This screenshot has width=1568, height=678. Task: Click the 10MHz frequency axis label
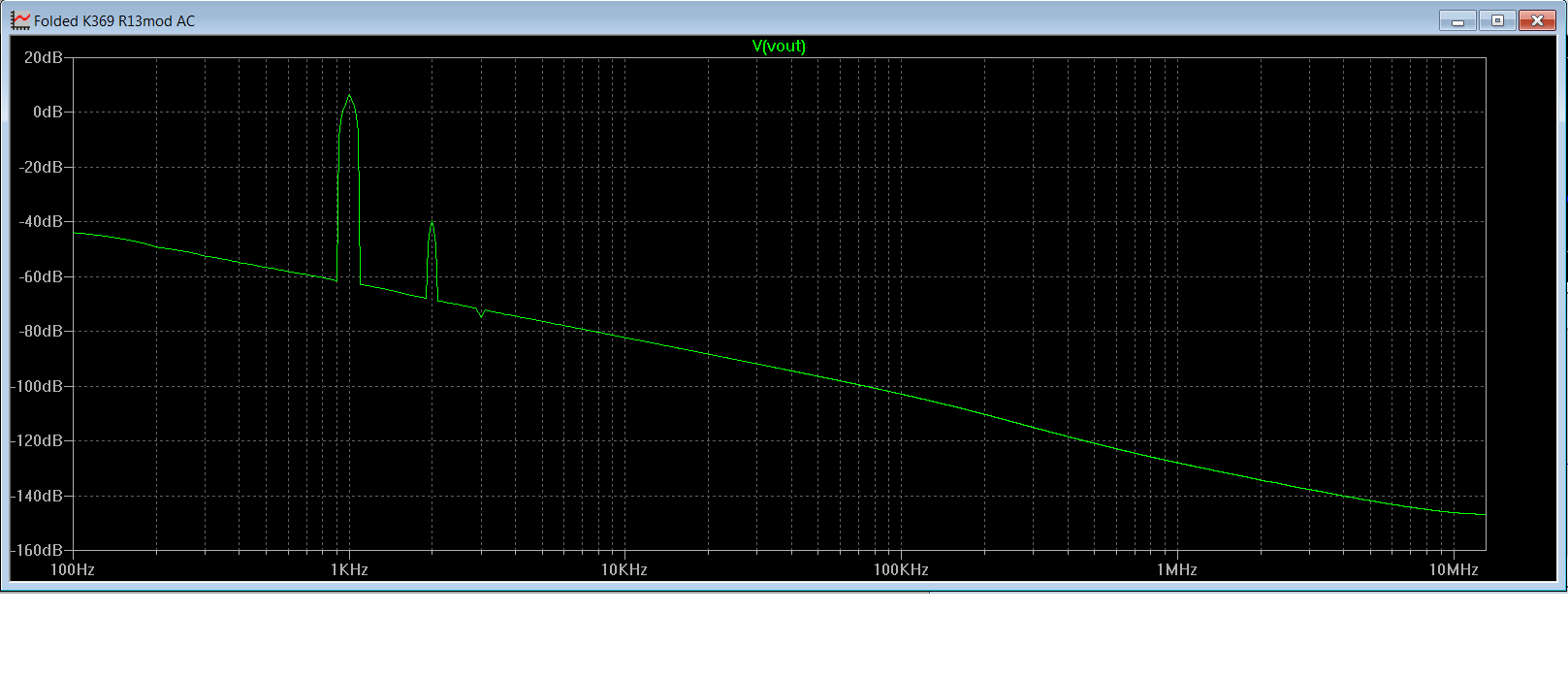1454,569
